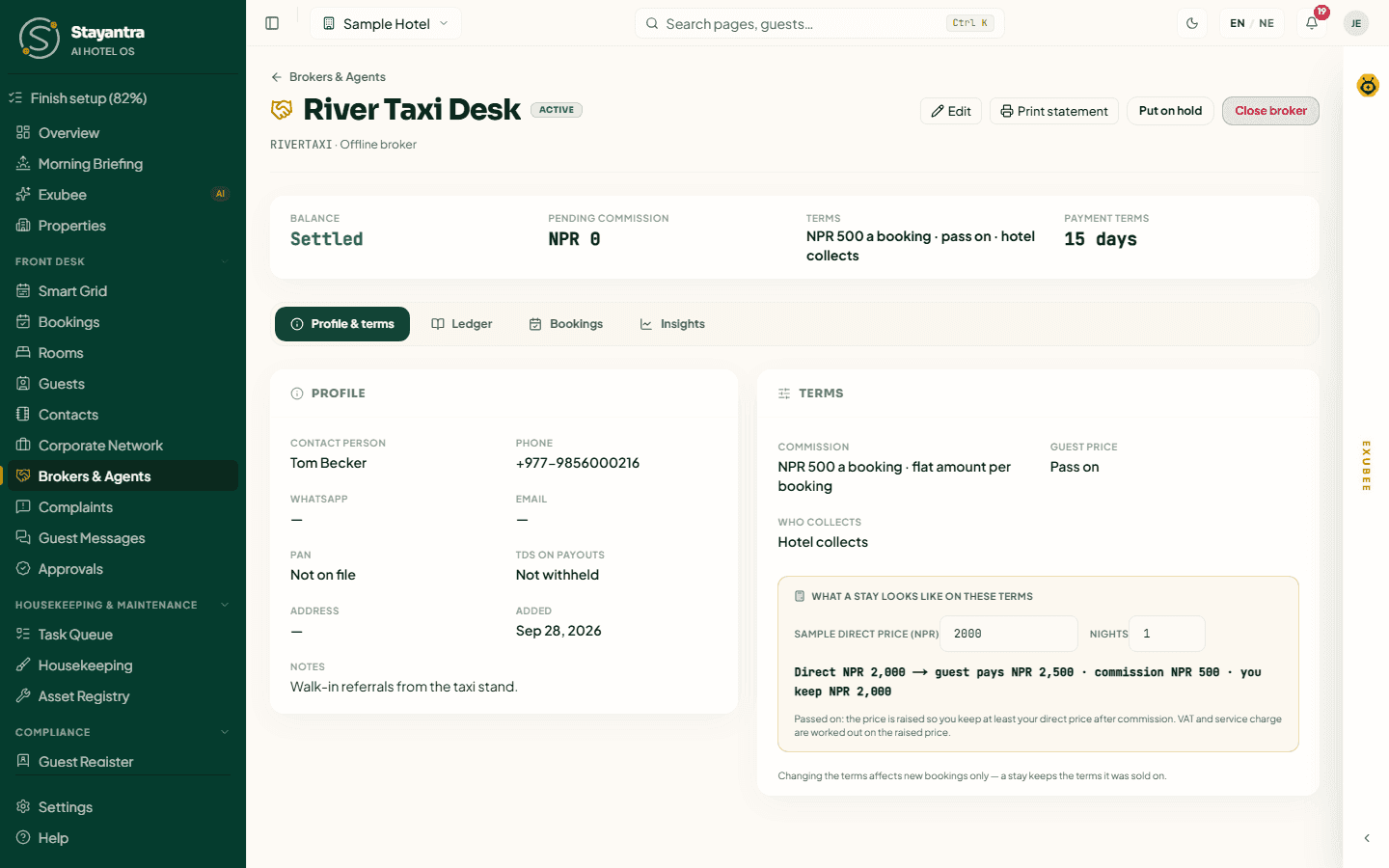Open Properties page
Screen dimensions: 1389x868
click(123, 226)
